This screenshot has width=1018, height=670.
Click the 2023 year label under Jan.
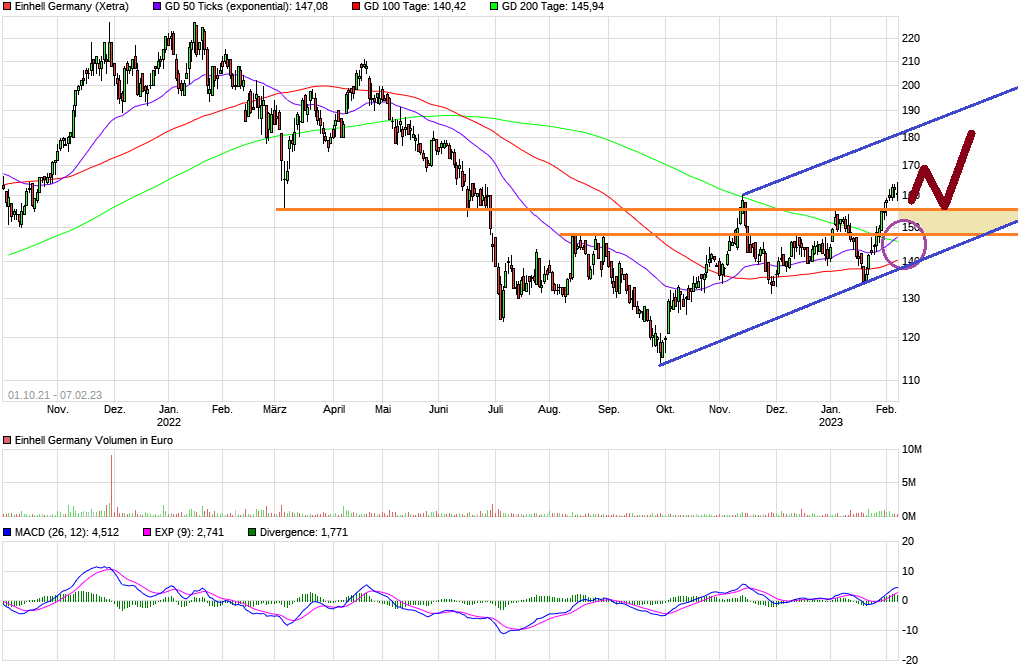[830, 422]
